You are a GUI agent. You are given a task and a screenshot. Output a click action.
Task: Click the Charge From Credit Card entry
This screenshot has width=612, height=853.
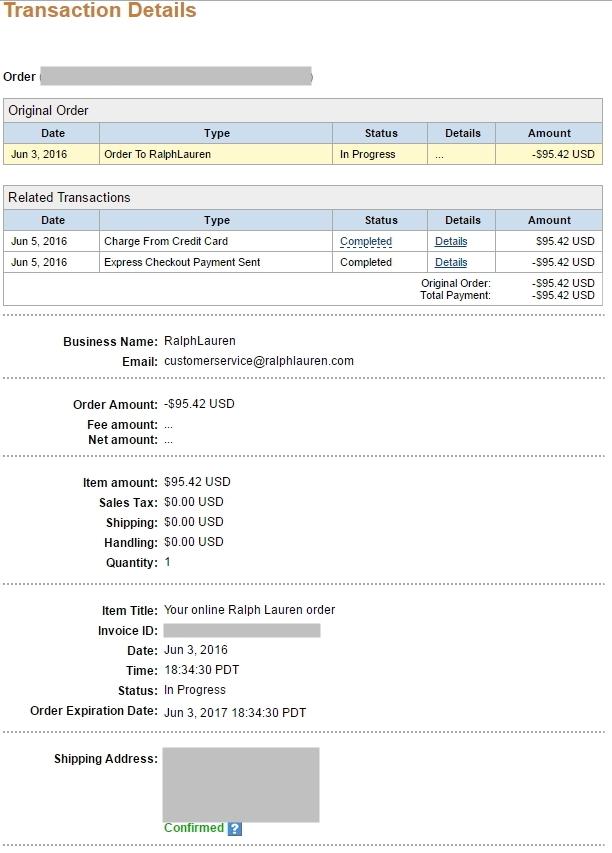coord(165,242)
